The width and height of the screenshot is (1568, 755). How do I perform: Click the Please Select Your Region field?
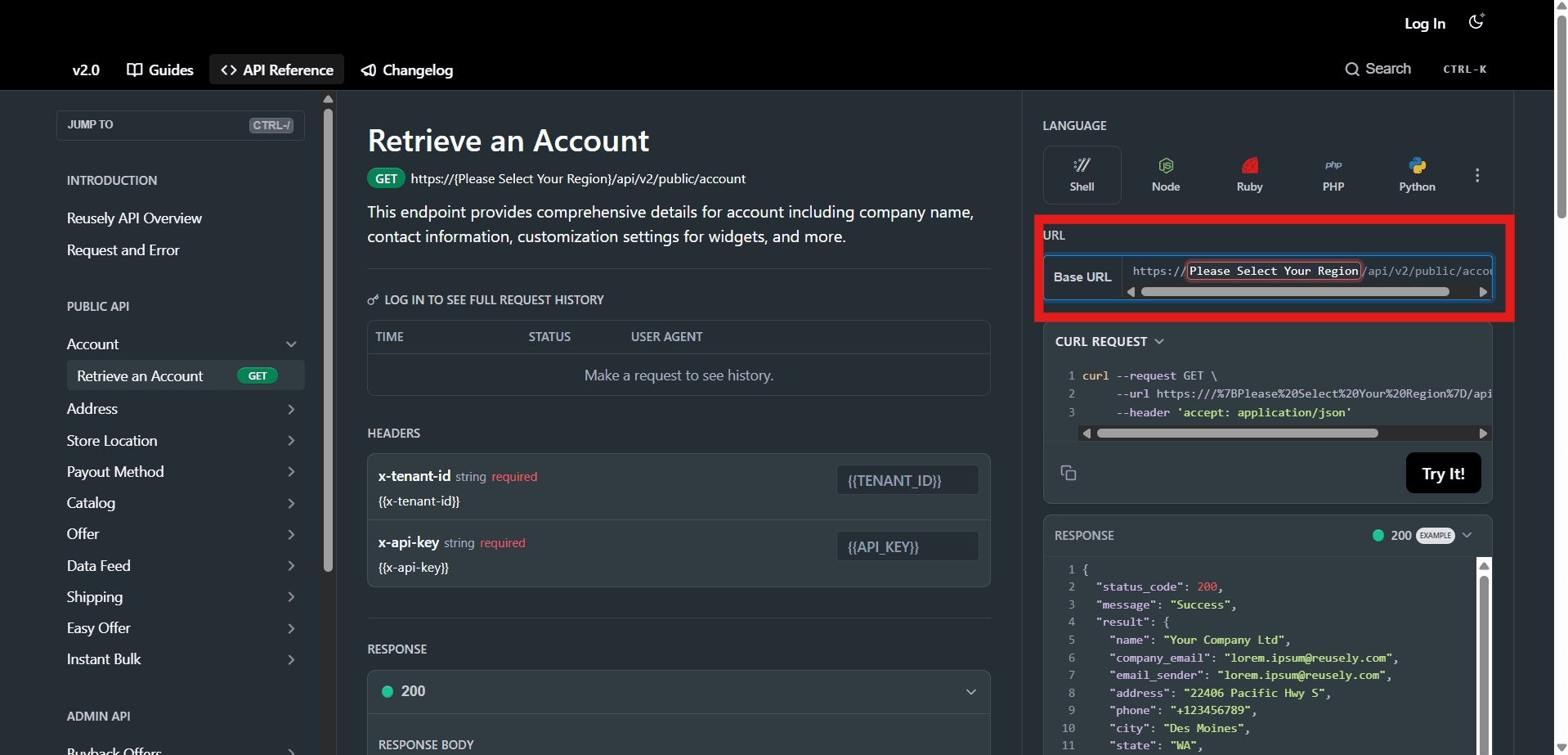tap(1274, 271)
